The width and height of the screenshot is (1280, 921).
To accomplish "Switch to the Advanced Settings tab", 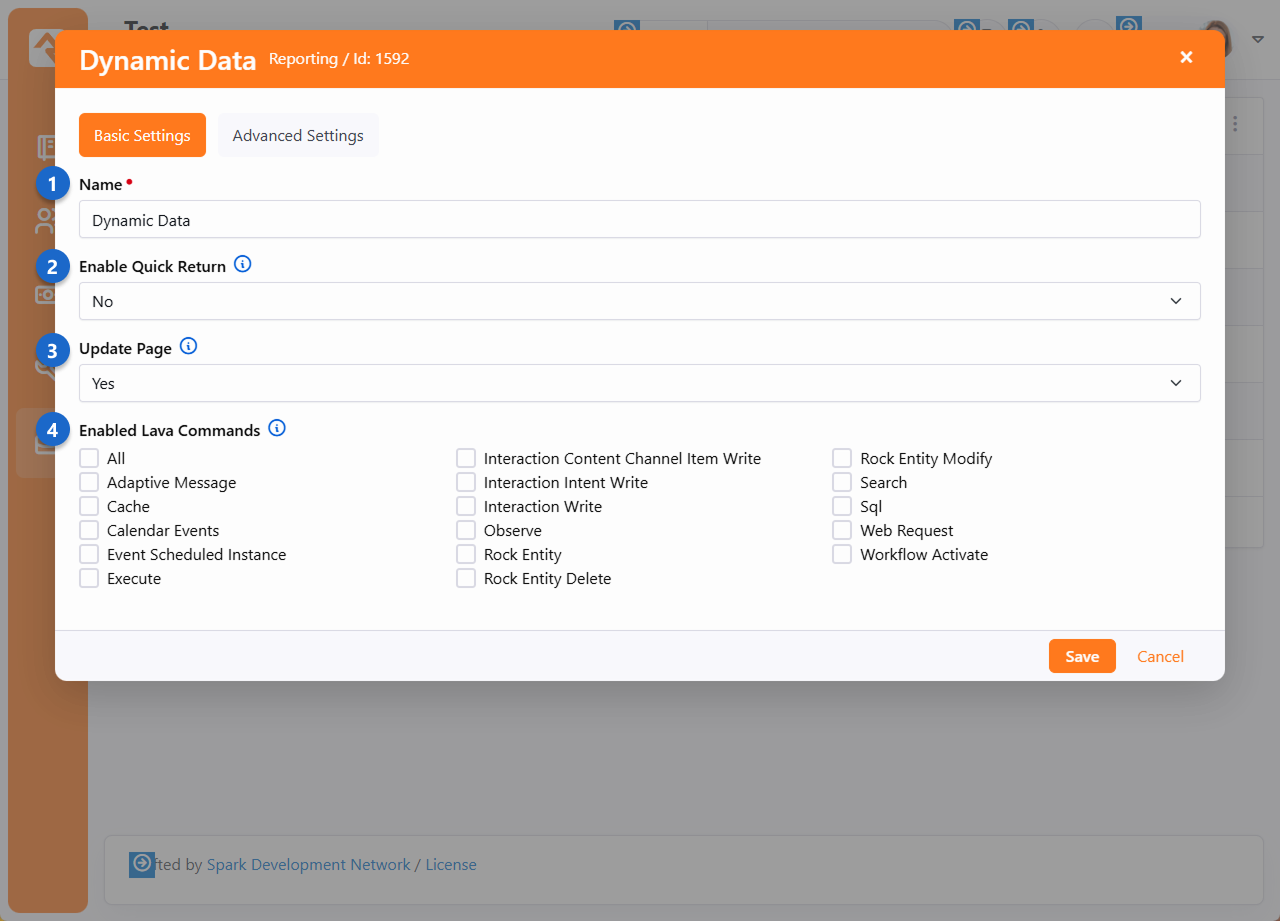I will (298, 135).
